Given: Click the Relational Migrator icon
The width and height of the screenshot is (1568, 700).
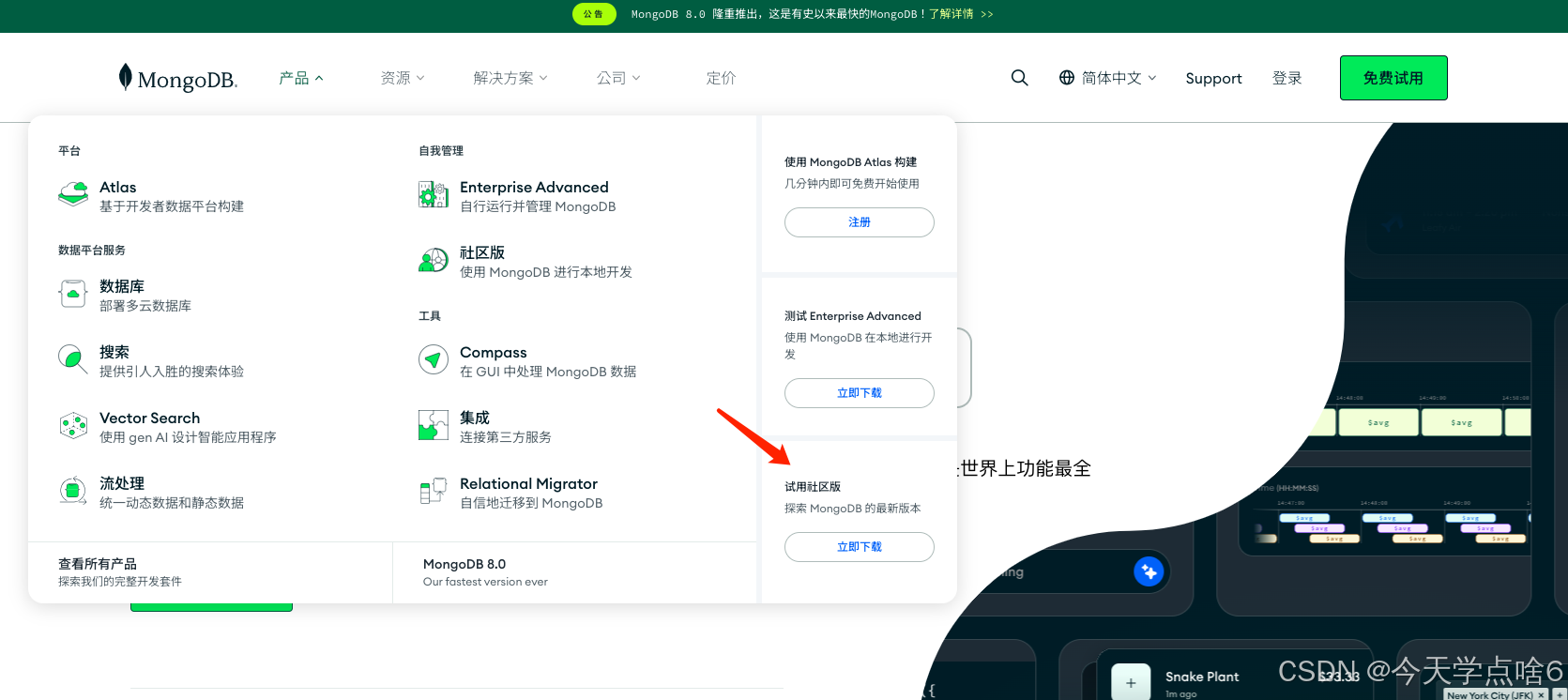Looking at the screenshot, I should click(432, 491).
